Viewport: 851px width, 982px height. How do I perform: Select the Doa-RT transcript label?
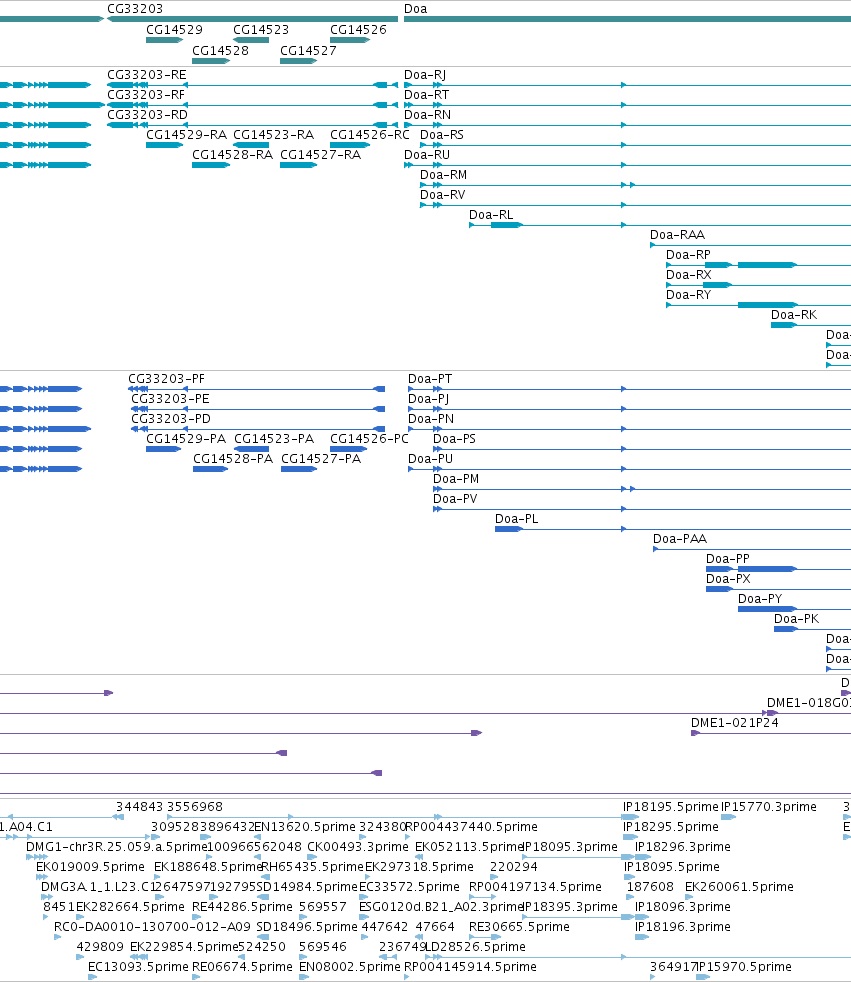point(426,95)
